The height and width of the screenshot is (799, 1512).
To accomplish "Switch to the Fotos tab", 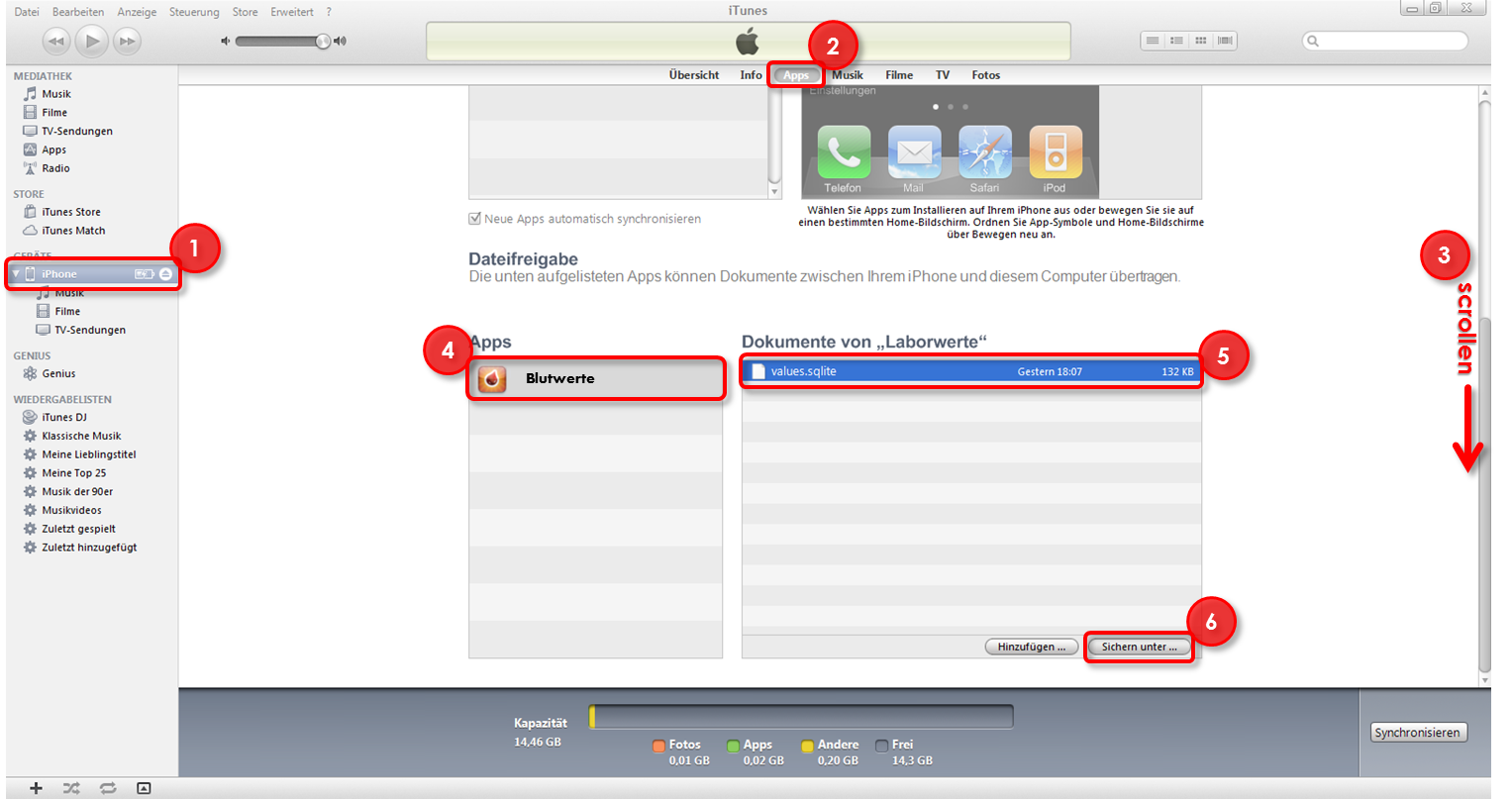I will (986, 75).
